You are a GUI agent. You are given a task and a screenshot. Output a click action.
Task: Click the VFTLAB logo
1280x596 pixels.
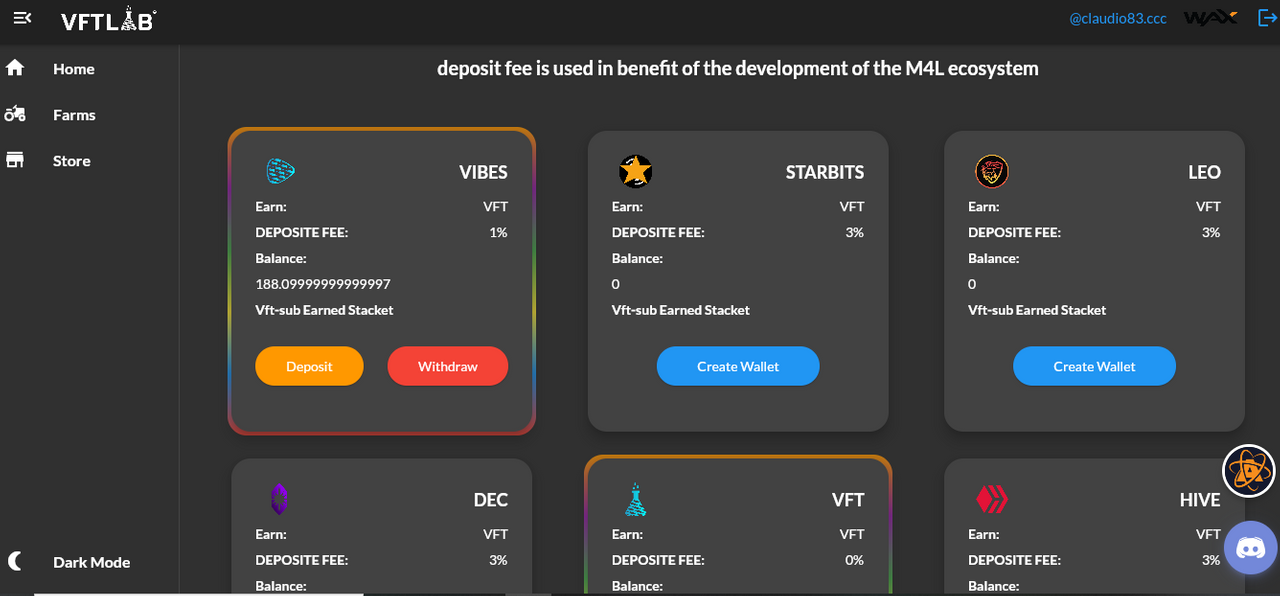[x=108, y=21]
